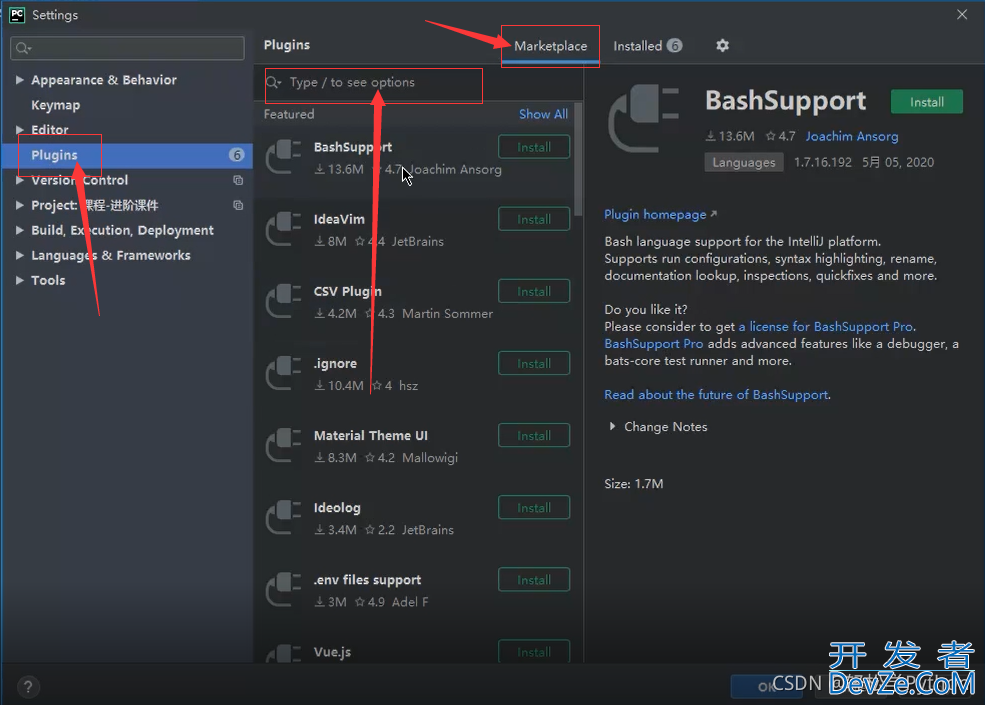Select Keymap in settings tree
Screen dimensions: 985x705
click(x=55, y=105)
